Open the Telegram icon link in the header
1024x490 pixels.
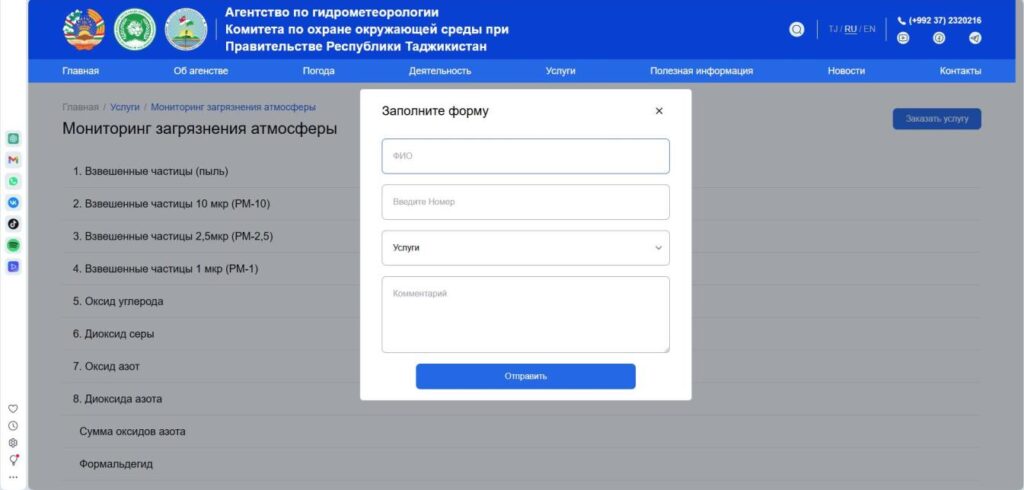975,38
